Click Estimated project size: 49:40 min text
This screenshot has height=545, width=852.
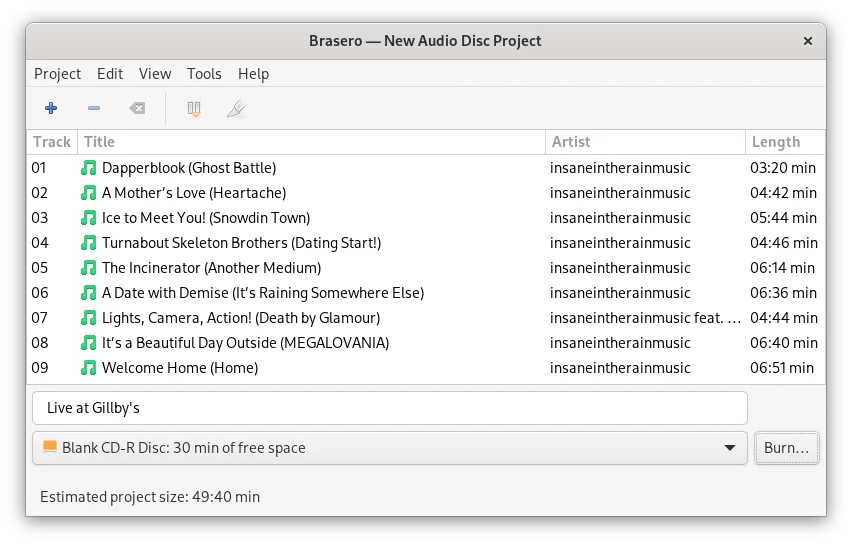point(150,497)
